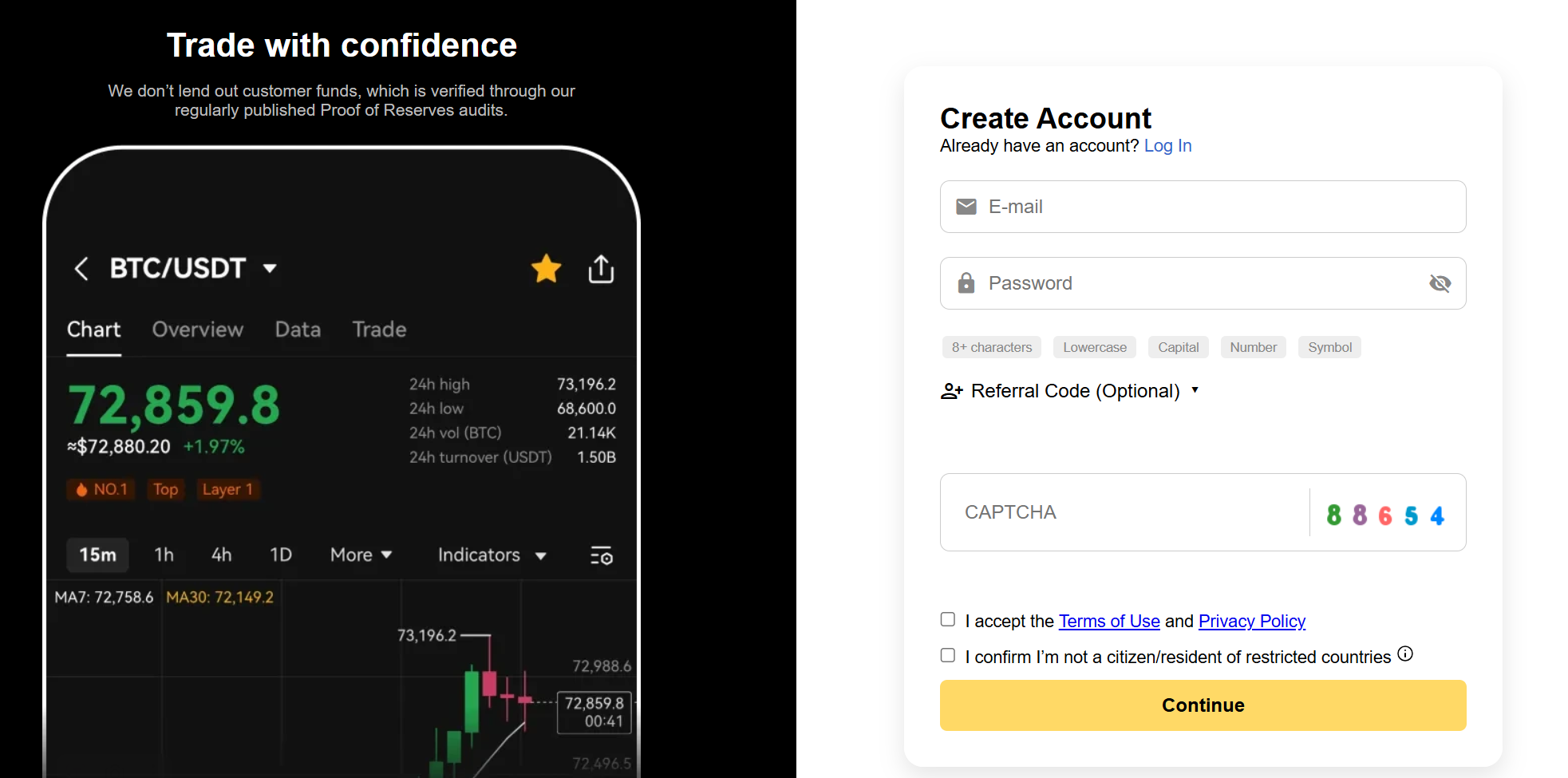Screen dimensions: 1568x778
Task: Click the info icon for restricted countries
Action: tap(1405, 654)
